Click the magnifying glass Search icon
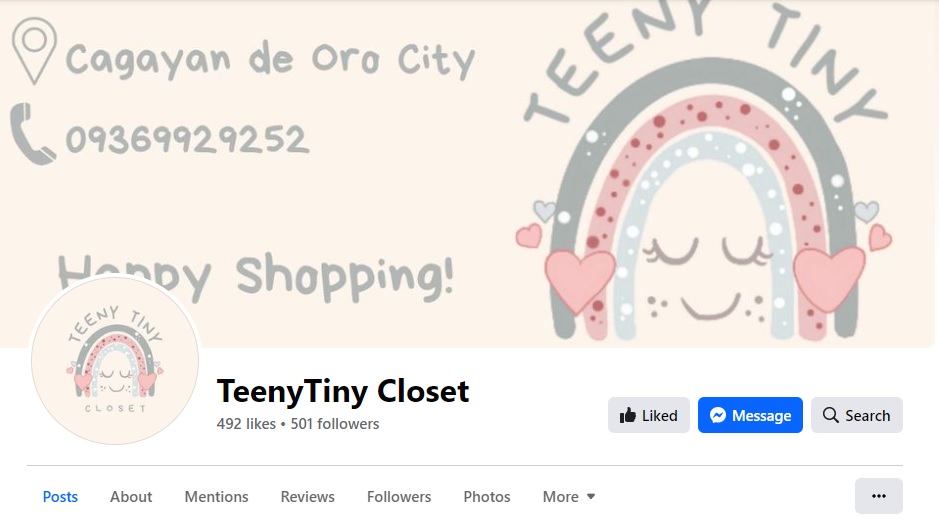939x519 pixels. coord(830,415)
